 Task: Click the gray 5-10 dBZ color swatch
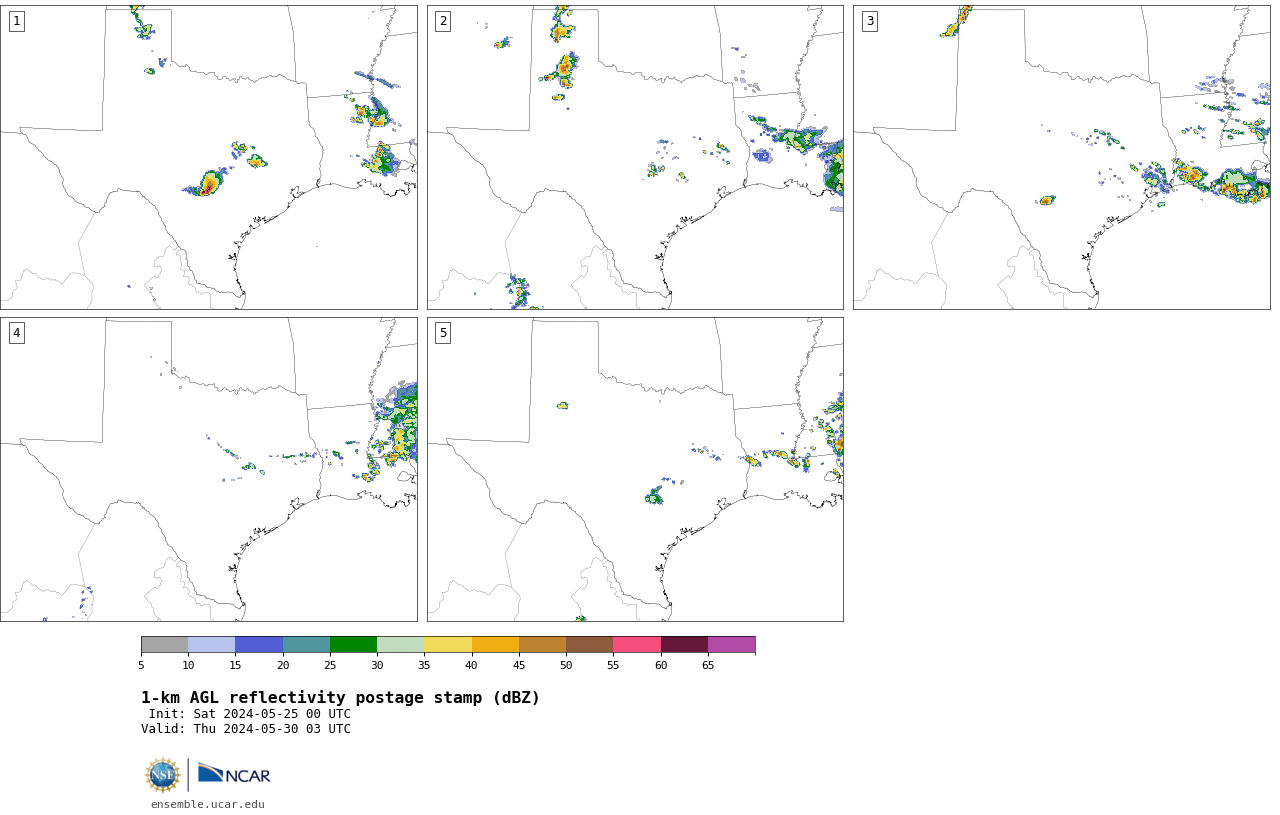tap(164, 644)
